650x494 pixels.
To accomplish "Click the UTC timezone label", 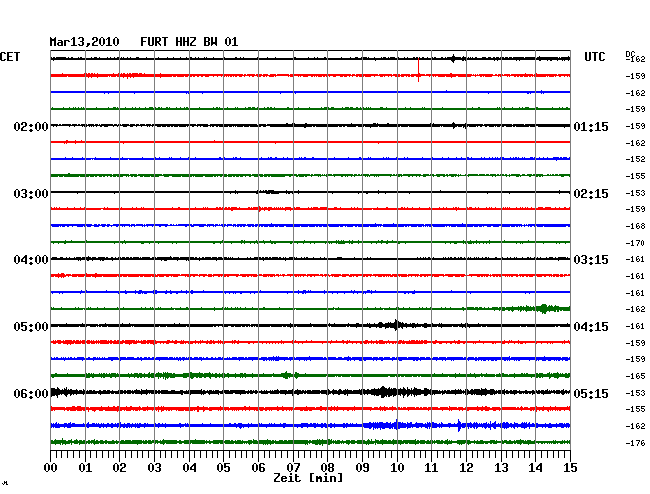I will click(x=594, y=57).
